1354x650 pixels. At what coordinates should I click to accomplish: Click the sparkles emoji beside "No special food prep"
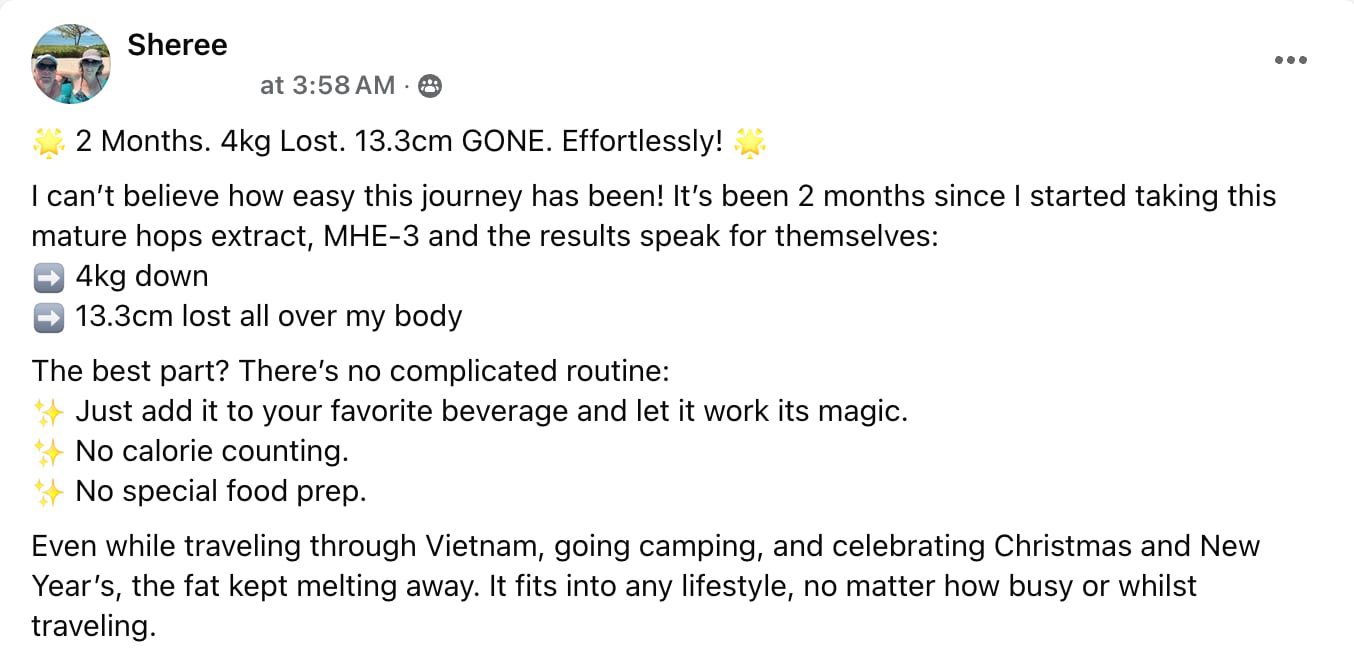tap(48, 492)
